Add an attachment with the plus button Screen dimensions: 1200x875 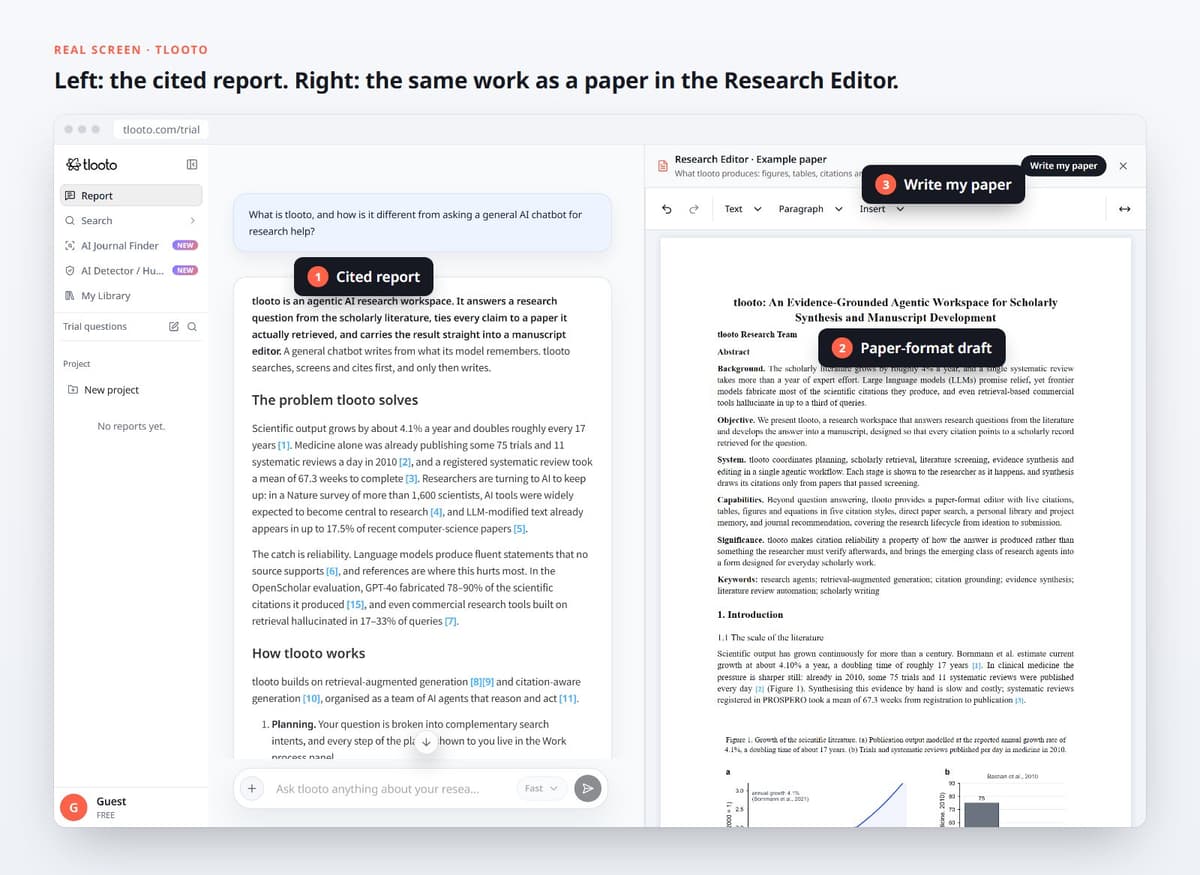click(252, 788)
